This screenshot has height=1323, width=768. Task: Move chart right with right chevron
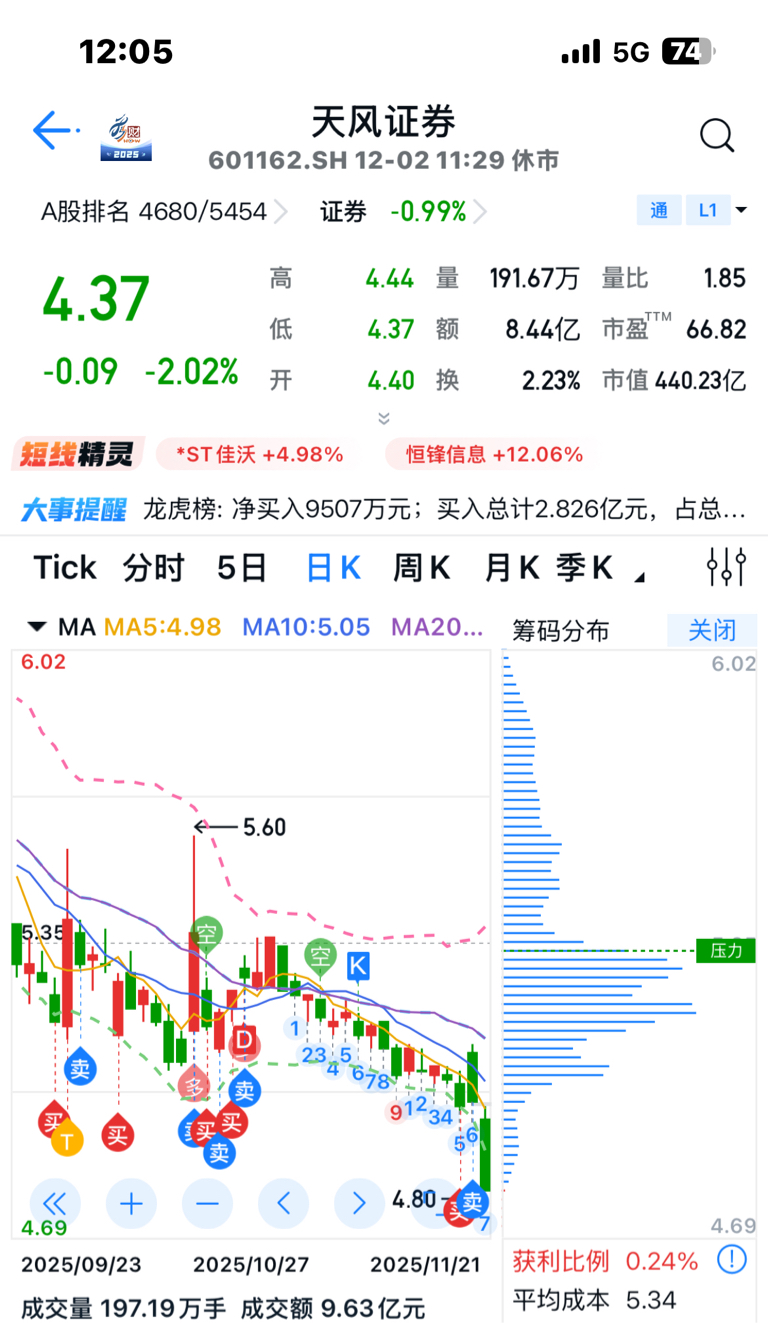tap(360, 1203)
